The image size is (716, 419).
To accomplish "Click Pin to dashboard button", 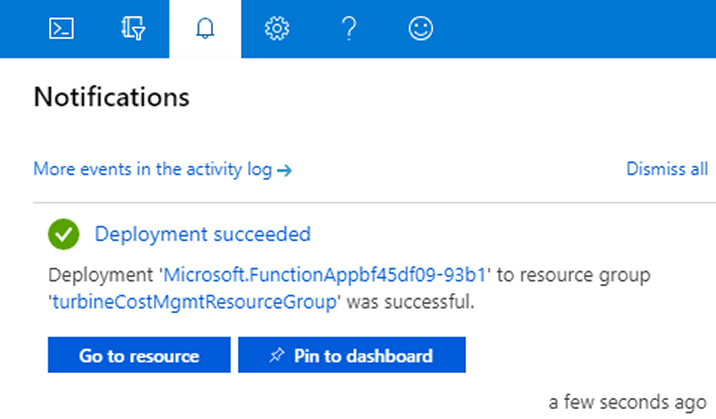I will pyautogui.click(x=352, y=355).
